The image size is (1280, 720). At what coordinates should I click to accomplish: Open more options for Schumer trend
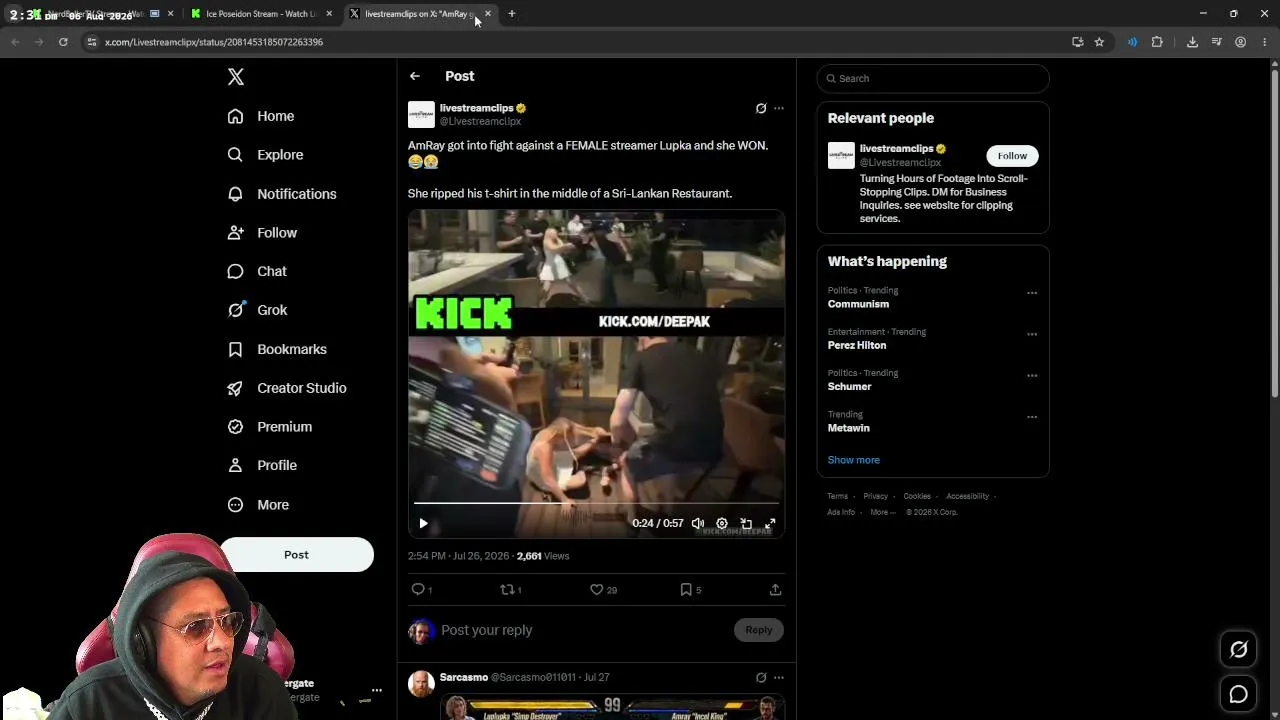1032,376
